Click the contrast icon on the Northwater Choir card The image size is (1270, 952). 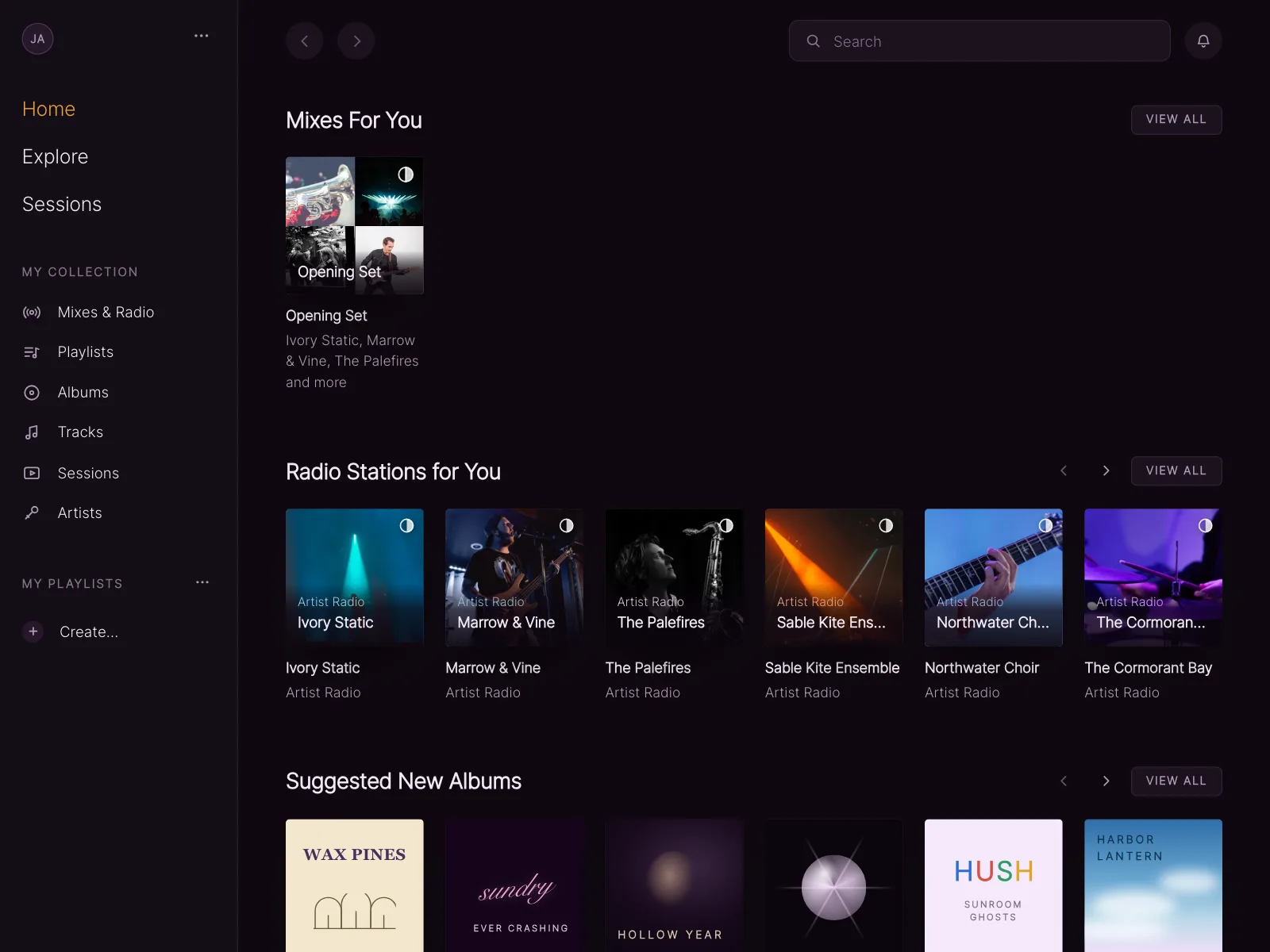coord(1045,526)
